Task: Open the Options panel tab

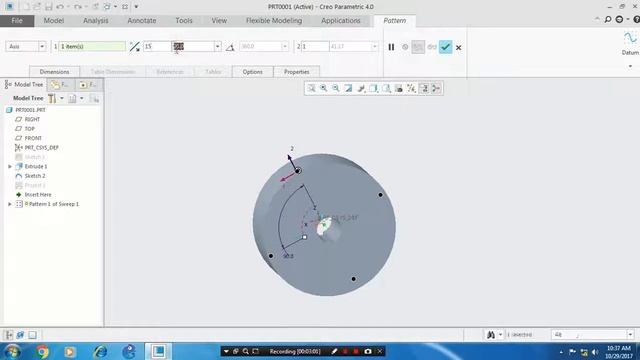Action: tap(252, 72)
